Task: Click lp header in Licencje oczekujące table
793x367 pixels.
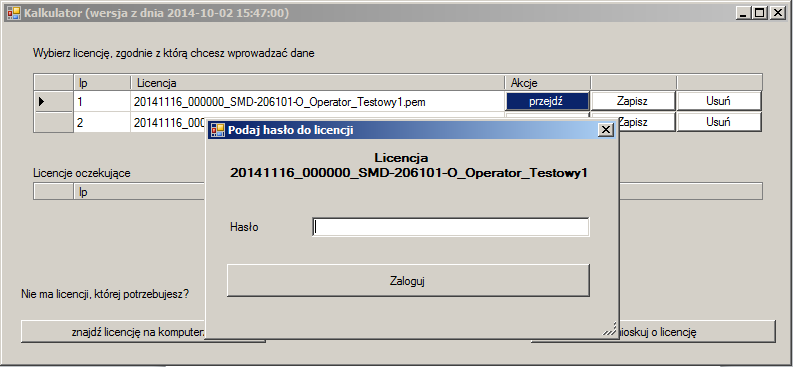Action: (140, 192)
